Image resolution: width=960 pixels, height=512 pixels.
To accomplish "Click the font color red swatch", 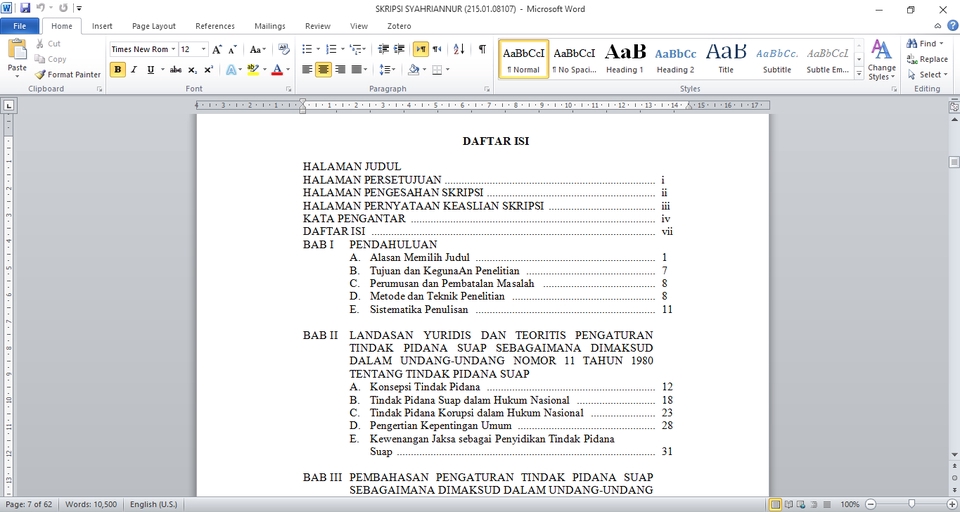I will [x=277, y=70].
